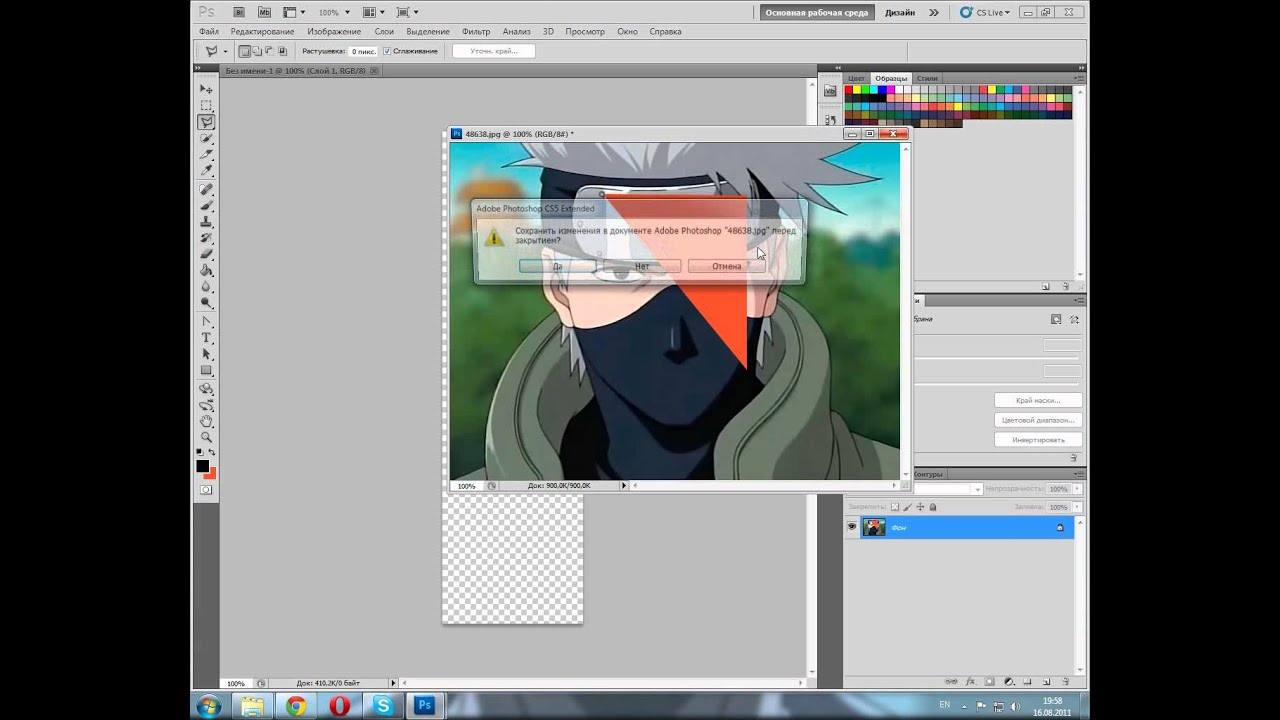Toggle visibility of Фон layer

(x=852, y=527)
